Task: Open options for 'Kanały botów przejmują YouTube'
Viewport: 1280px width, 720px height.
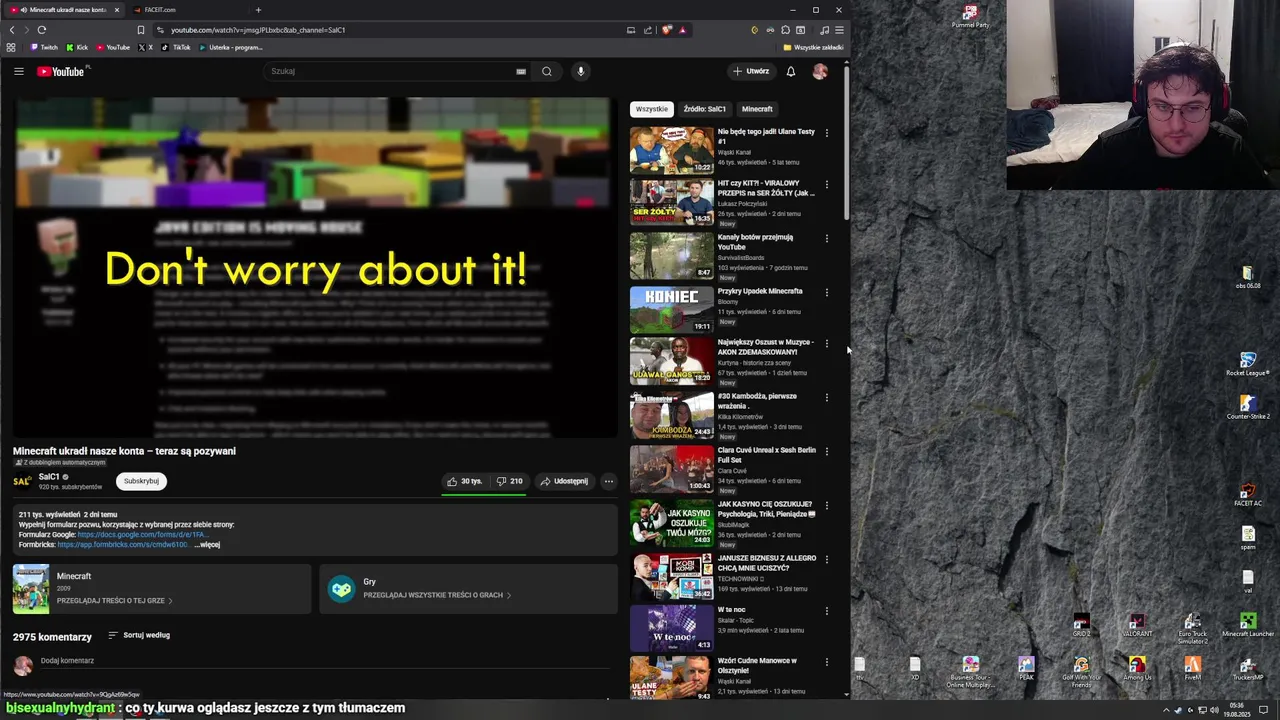Action: click(826, 238)
